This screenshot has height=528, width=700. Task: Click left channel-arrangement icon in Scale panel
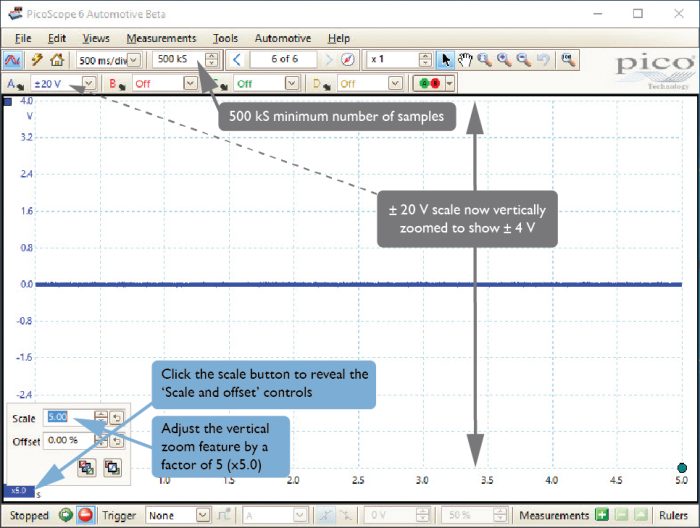coord(86,467)
